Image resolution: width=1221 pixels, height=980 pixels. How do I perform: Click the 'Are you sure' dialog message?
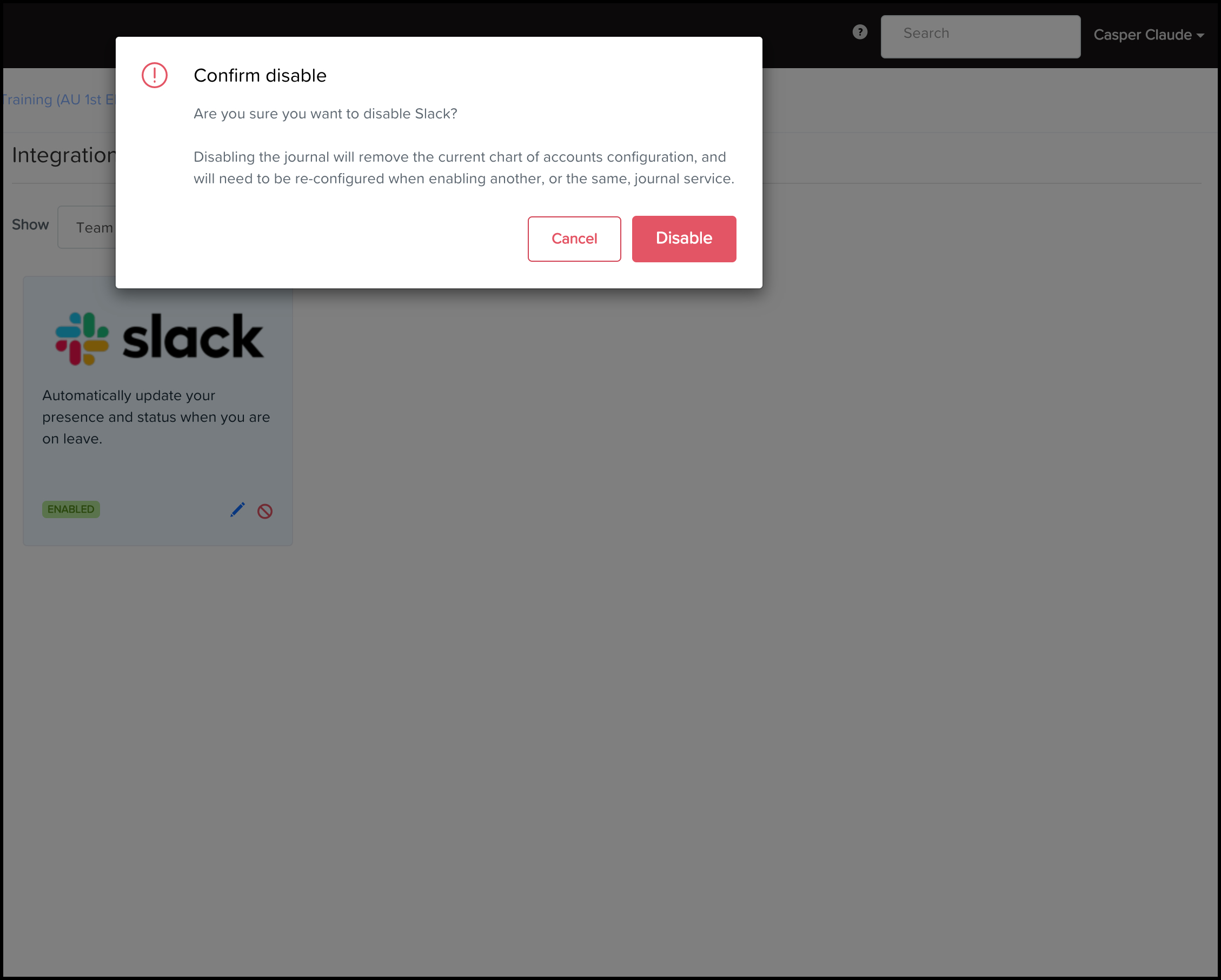325,114
